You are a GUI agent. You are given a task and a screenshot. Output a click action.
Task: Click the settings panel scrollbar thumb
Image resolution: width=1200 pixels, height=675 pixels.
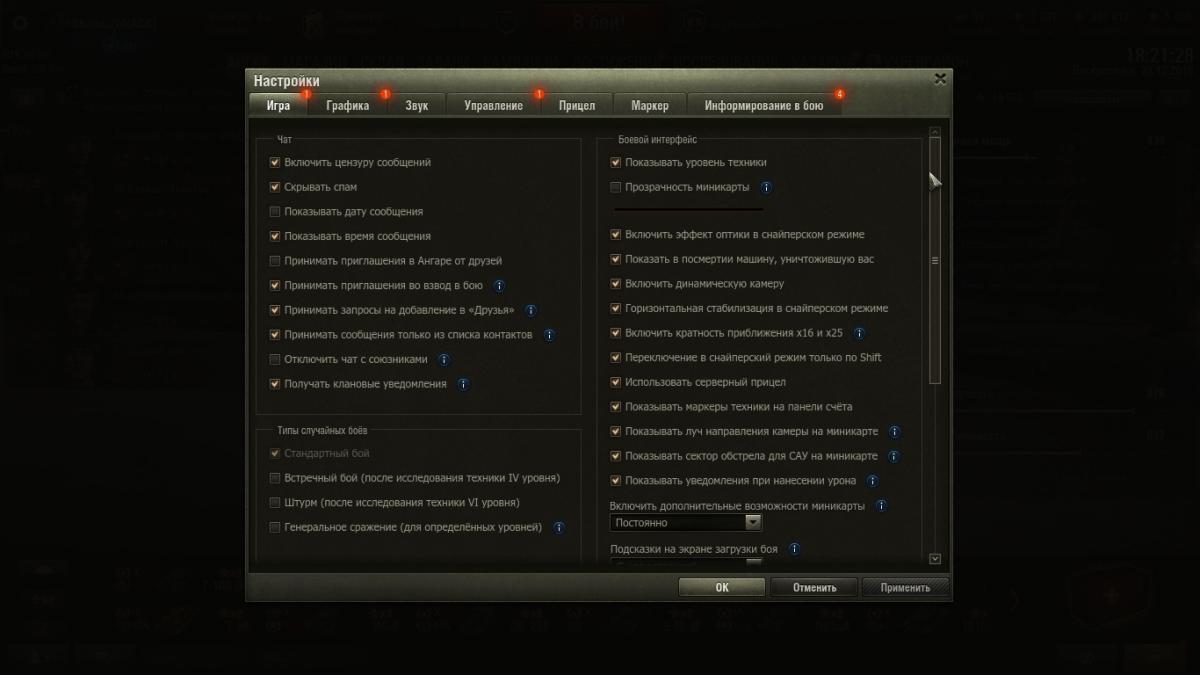coord(935,260)
